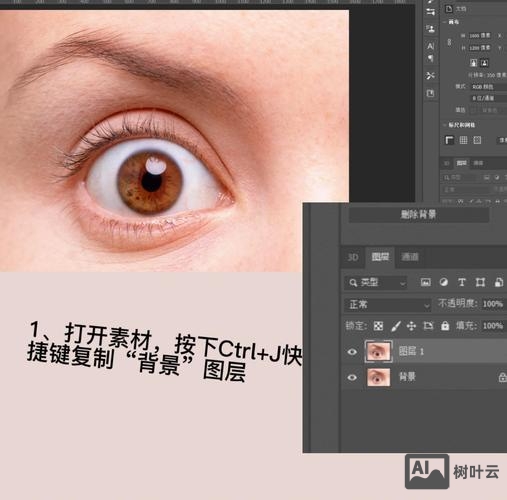Open the 正常 blend mode dropdown
Viewport: 507px width, 500px height.
tap(388, 305)
